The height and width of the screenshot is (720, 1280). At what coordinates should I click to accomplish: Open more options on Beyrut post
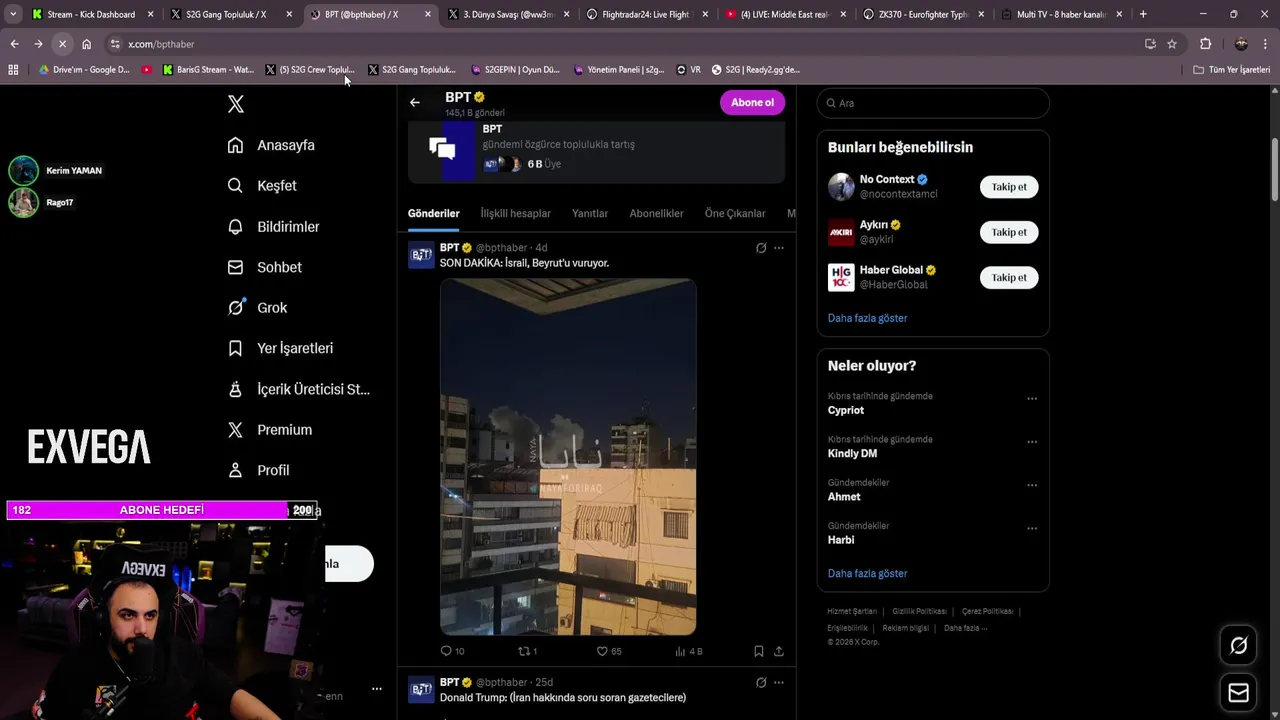pyautogui.click(x=779, y=248)
